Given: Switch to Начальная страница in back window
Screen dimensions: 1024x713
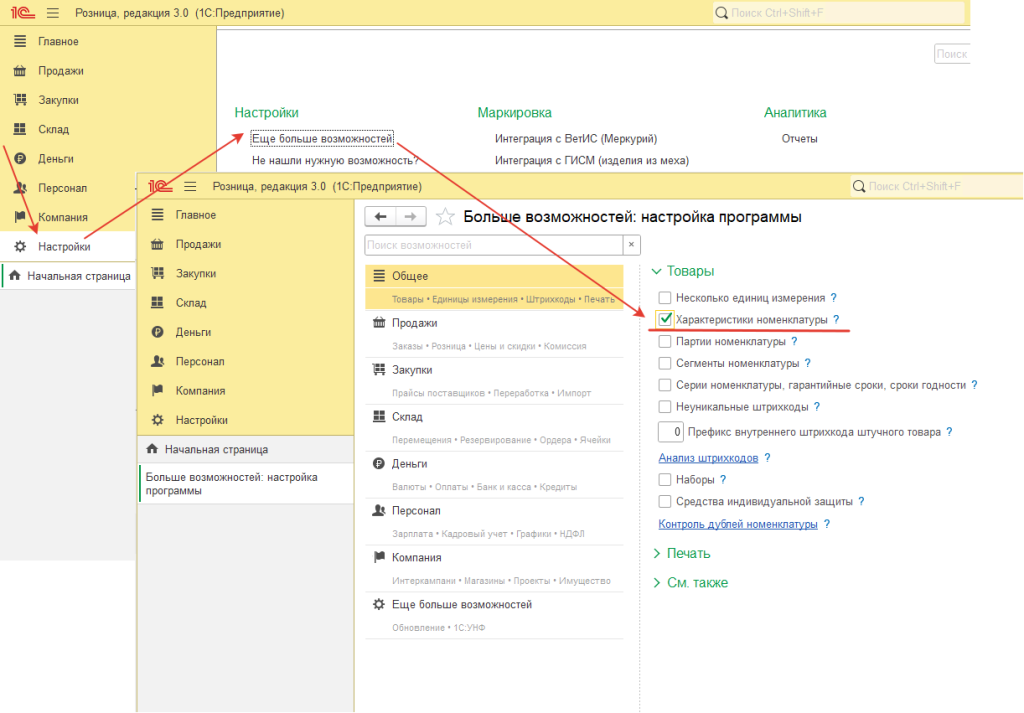Looking at the screenshot, I should click(68, 276).
